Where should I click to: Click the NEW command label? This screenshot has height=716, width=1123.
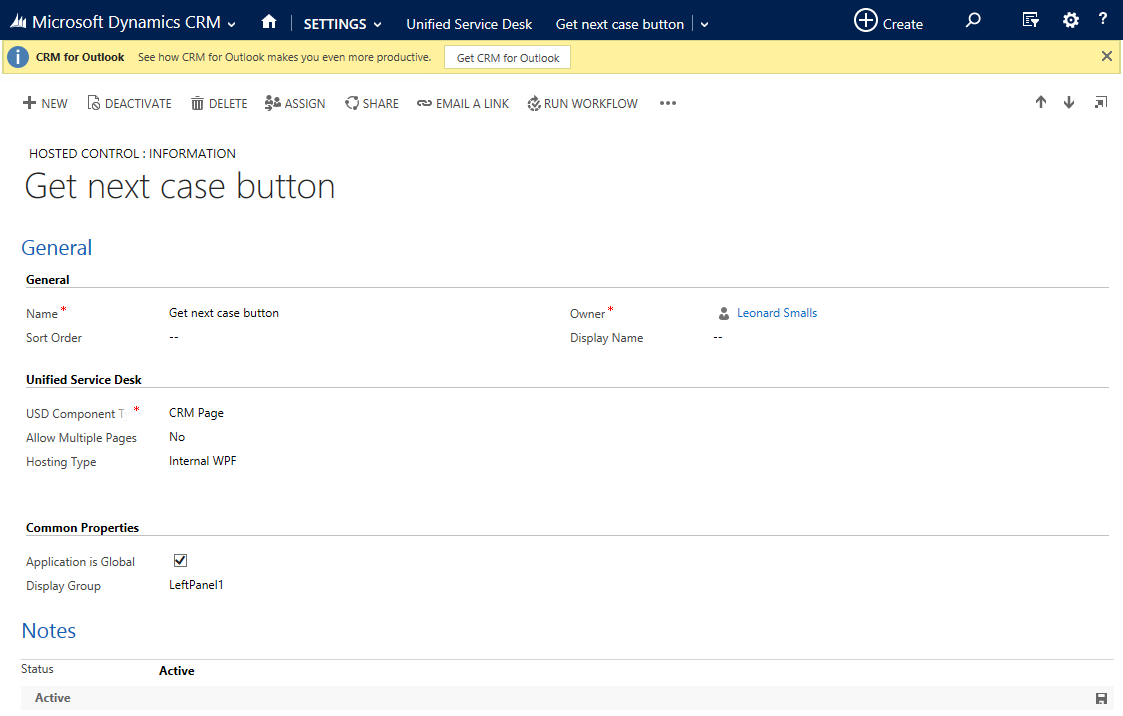54,104
